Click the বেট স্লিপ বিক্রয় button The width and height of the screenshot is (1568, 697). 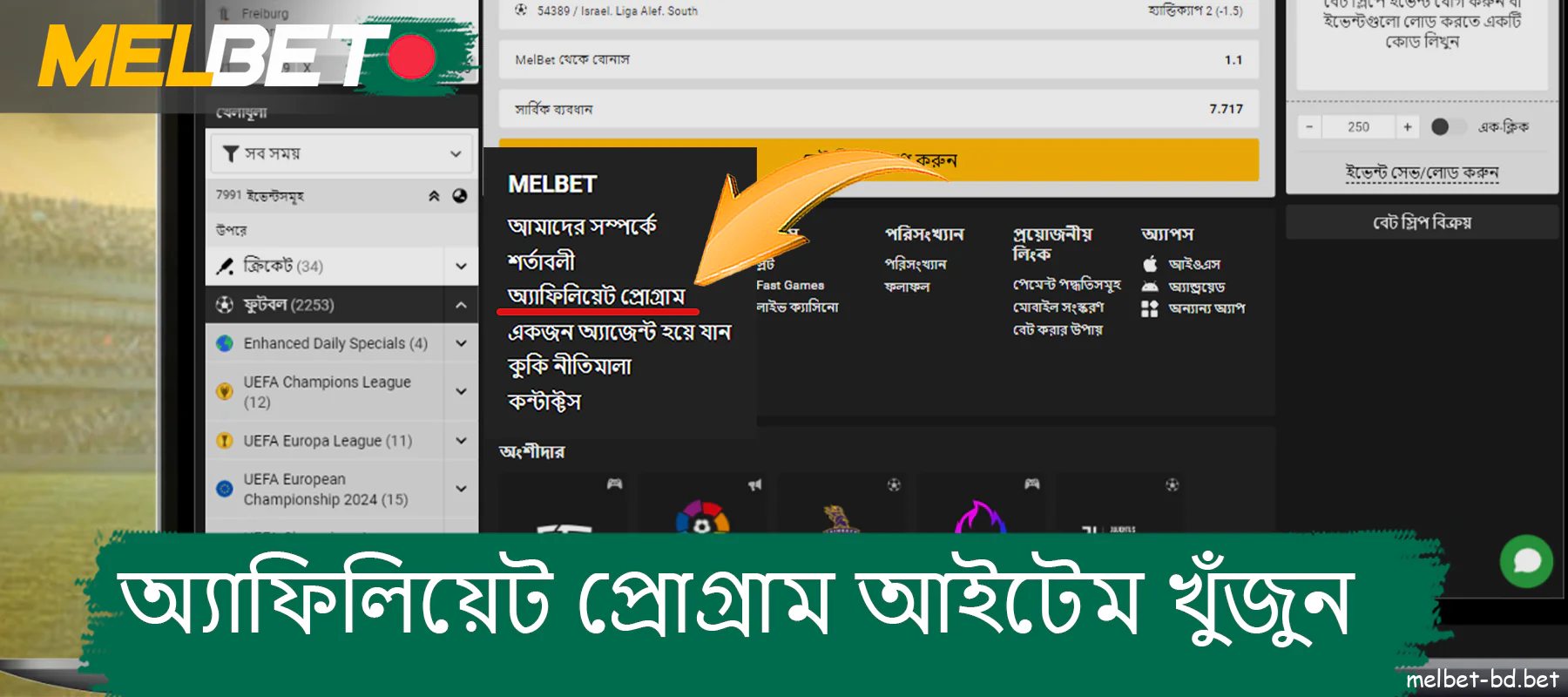pyautogui.click(x=1422, y=222)
